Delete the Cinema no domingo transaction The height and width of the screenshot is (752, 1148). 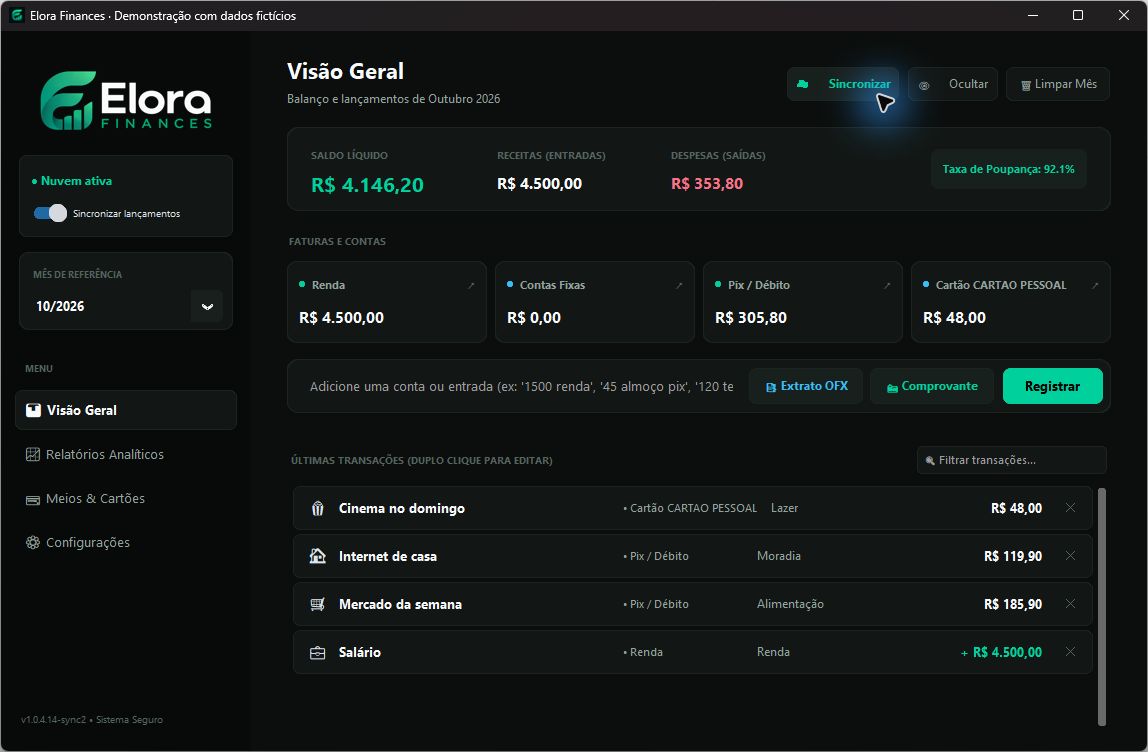pyautogui.click(x=1070, y=507)
